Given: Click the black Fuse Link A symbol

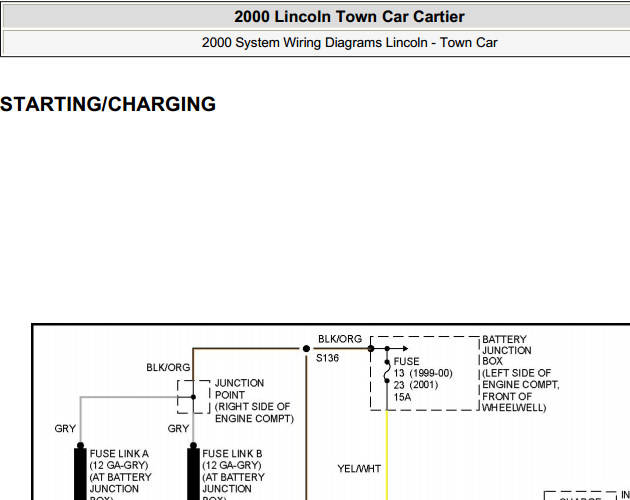Looking at the screenshot, I should click(80, 472).
